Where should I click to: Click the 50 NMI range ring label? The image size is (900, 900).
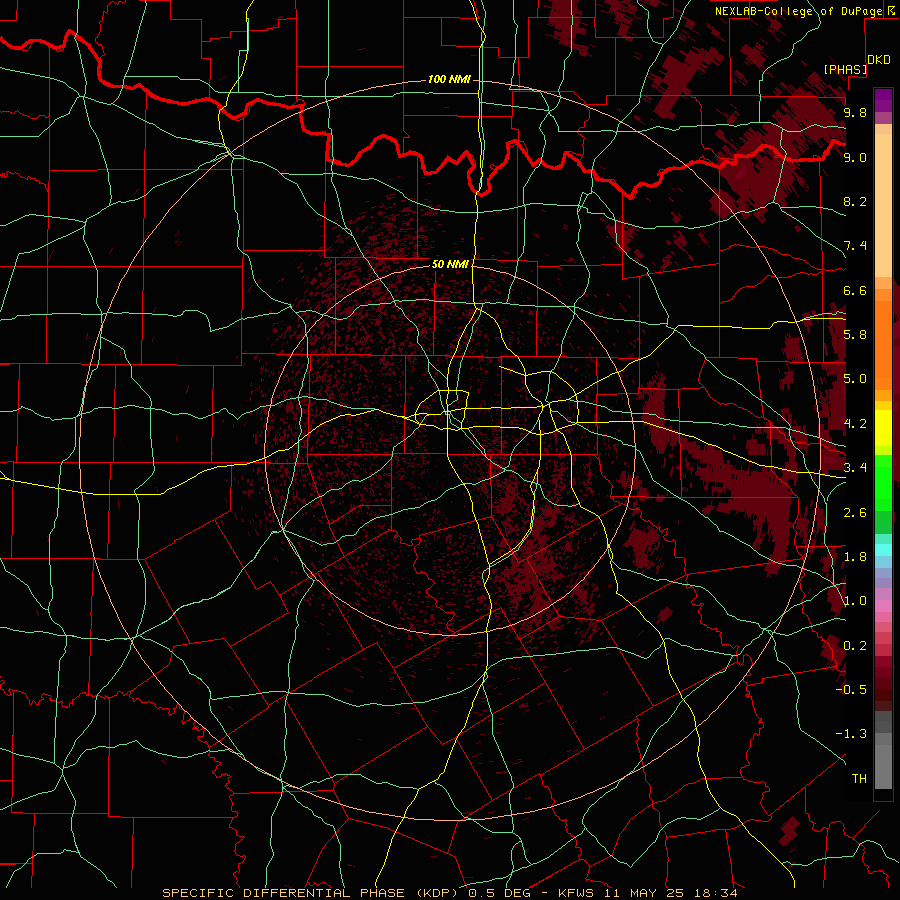point(451,264)
